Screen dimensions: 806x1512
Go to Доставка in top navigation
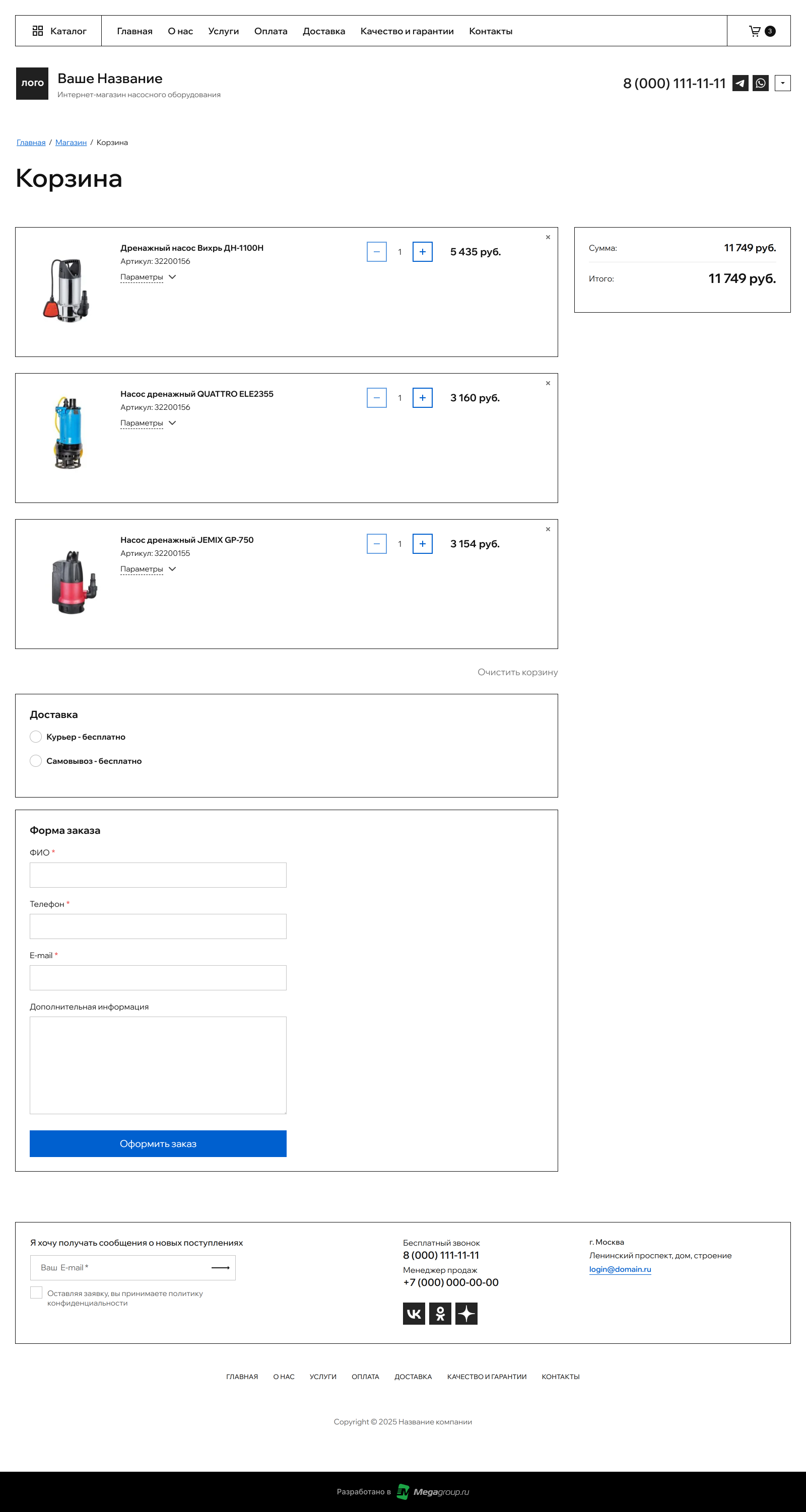point(324,31)
